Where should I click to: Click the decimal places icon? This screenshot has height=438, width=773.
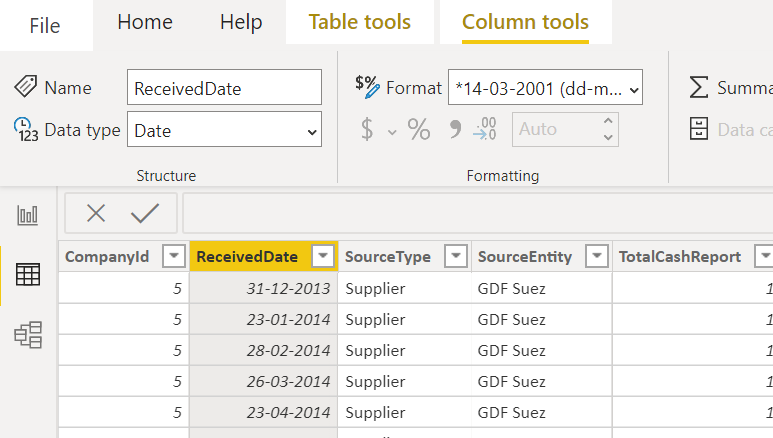click(485, 129)
